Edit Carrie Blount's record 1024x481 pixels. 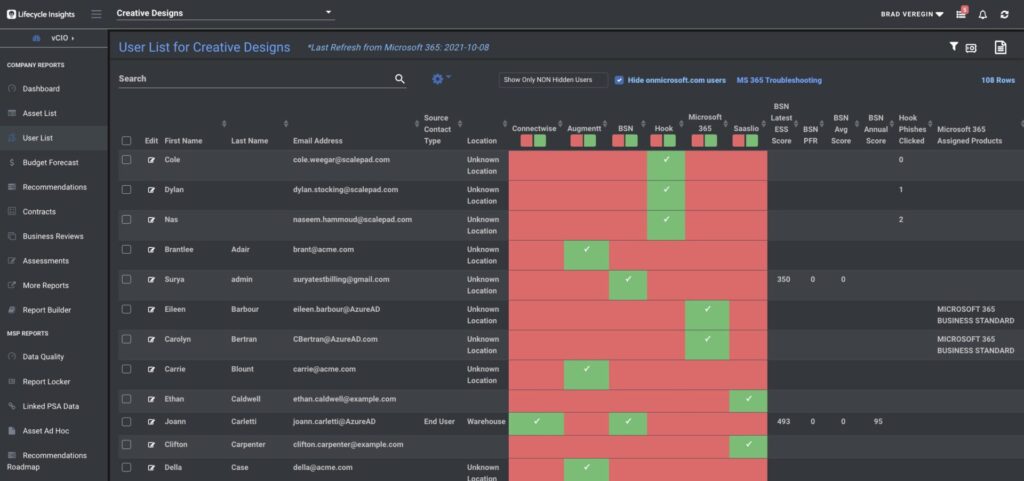click(152, 369)
